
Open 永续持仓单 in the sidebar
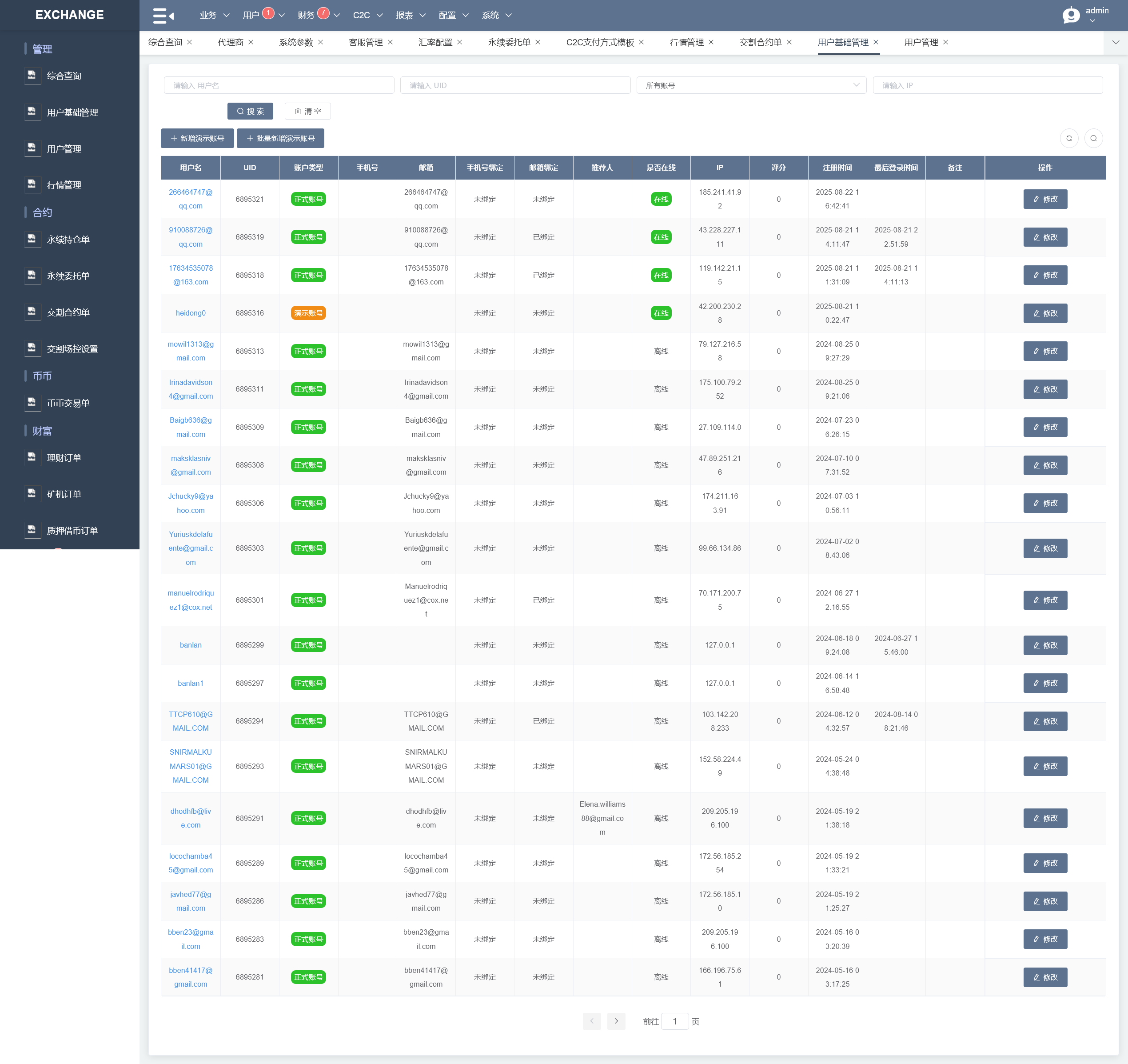[x=68, y=239]
